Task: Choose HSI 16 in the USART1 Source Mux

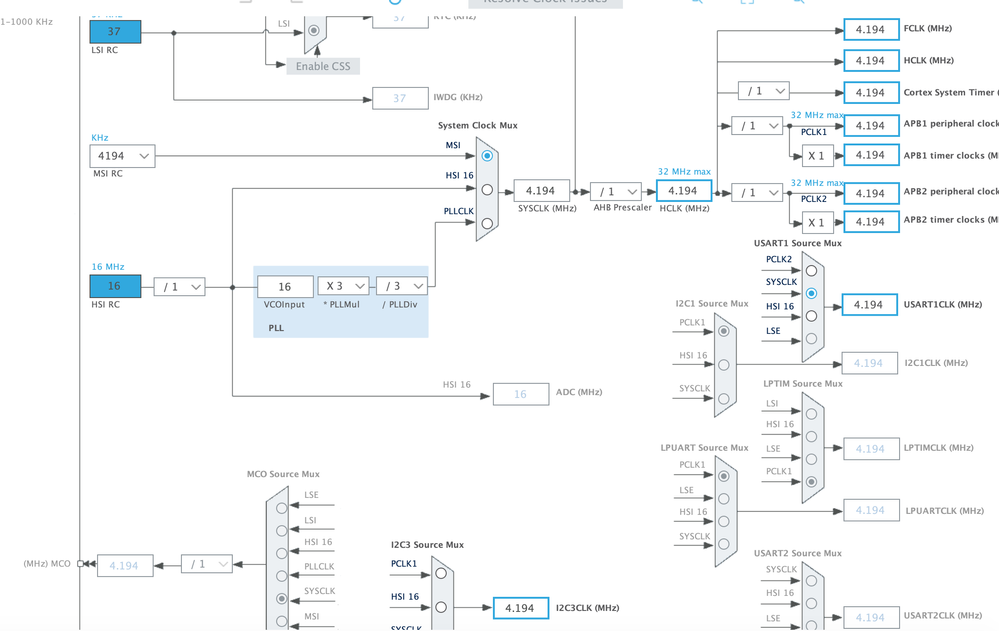Action: point(811,316)
